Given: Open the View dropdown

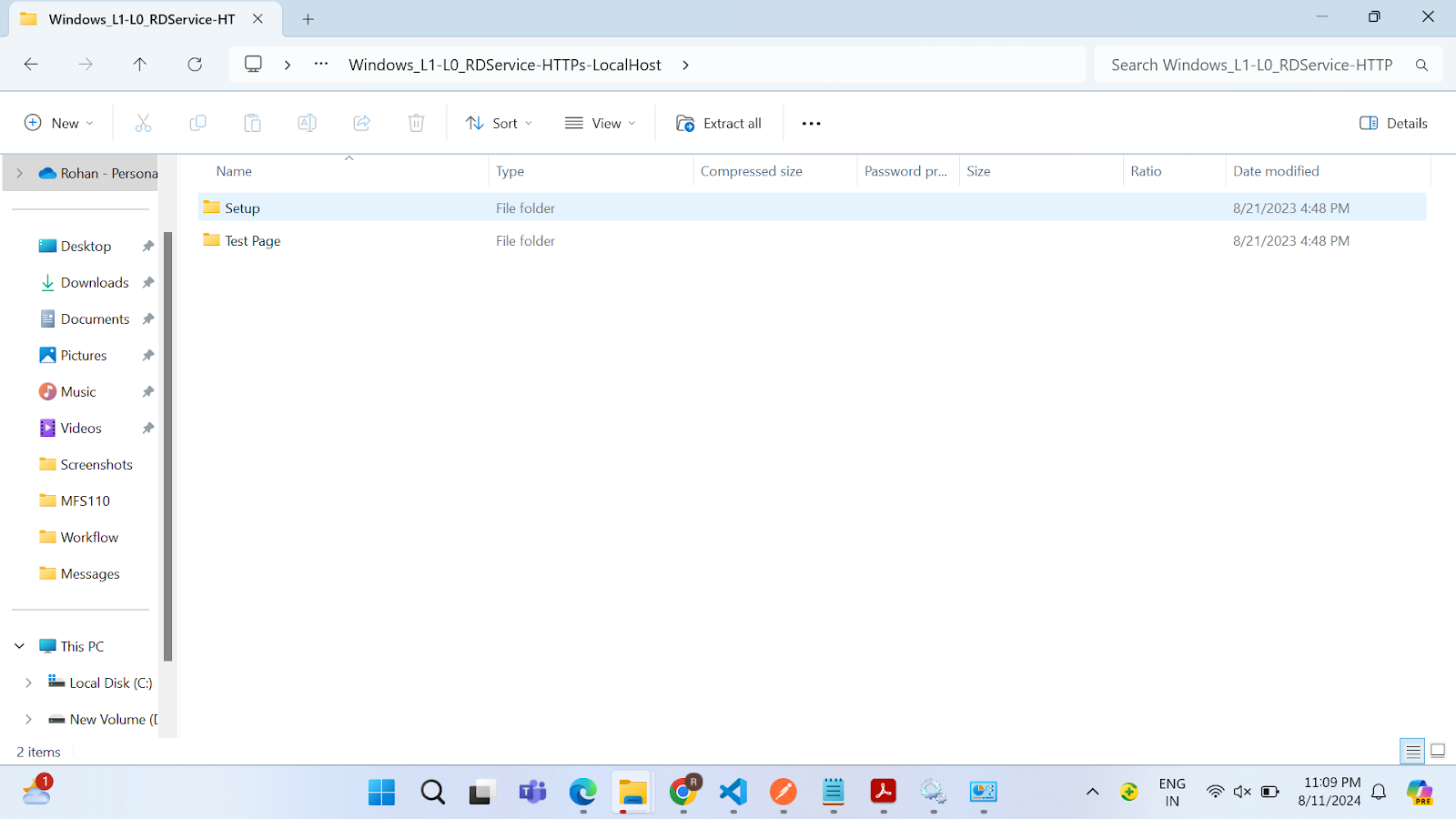Looking at the screenshot, I should tap(600, 123).
